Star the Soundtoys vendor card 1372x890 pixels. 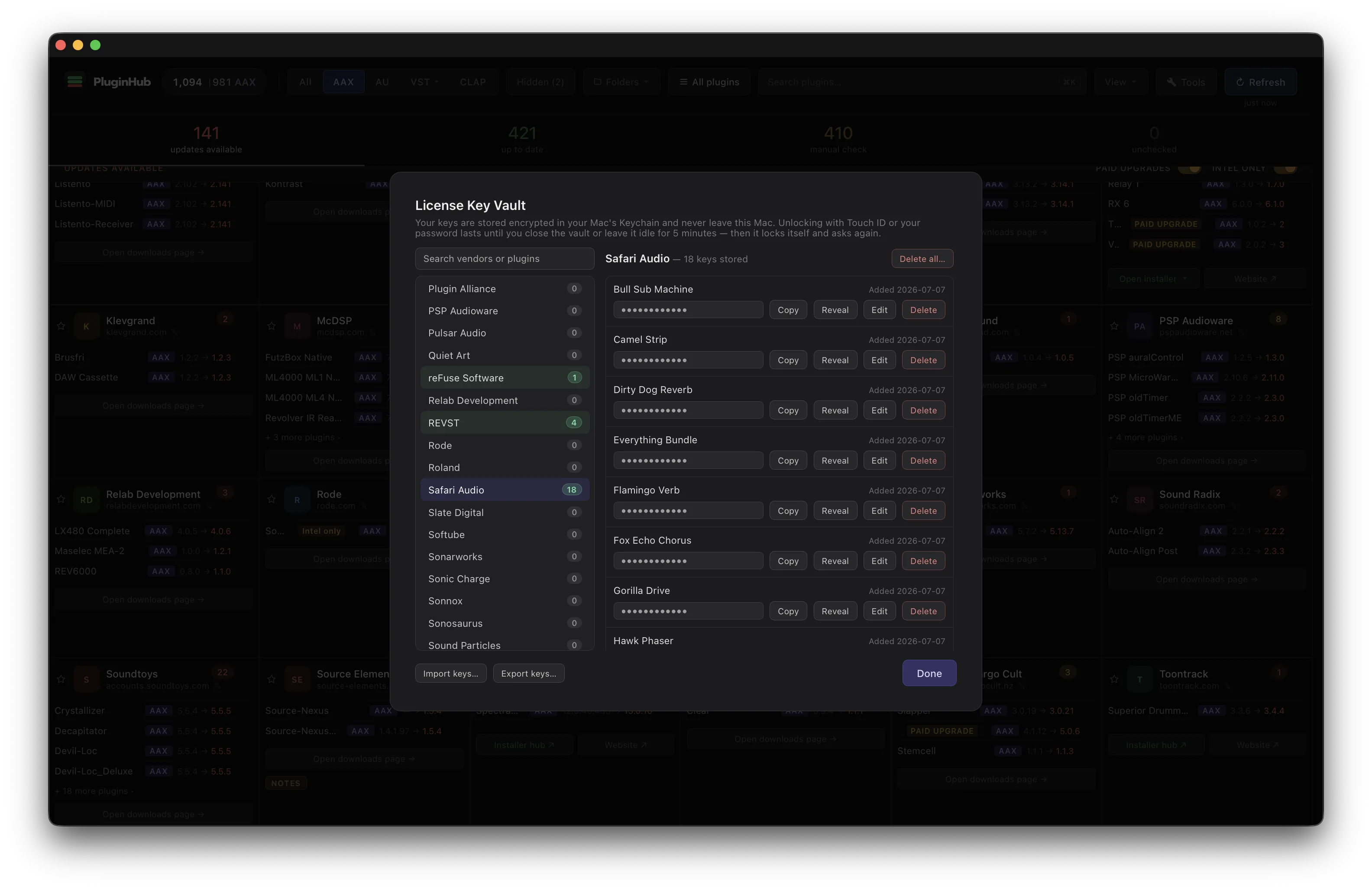coord(61,679)
